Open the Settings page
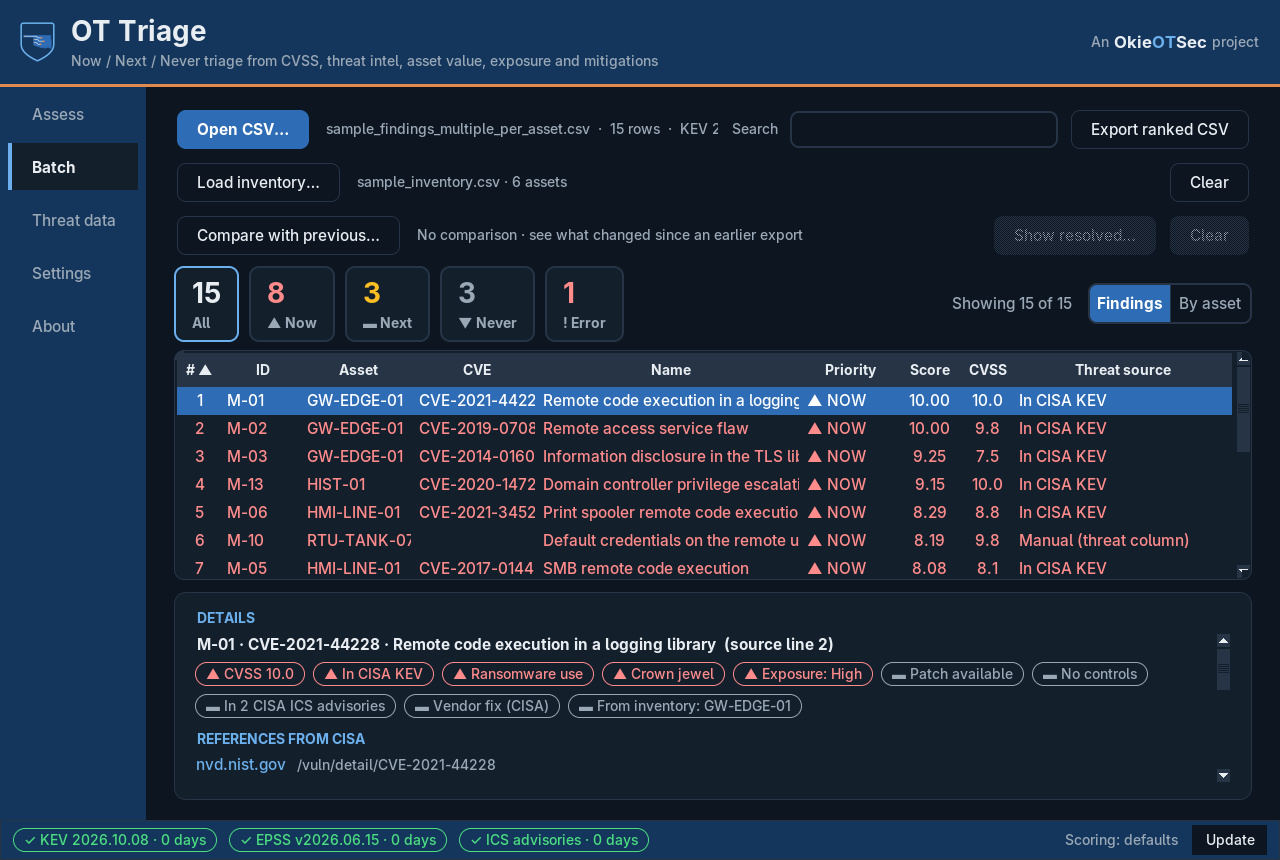The height and width of the screenshot is (860, 1280). coord(73,273)
